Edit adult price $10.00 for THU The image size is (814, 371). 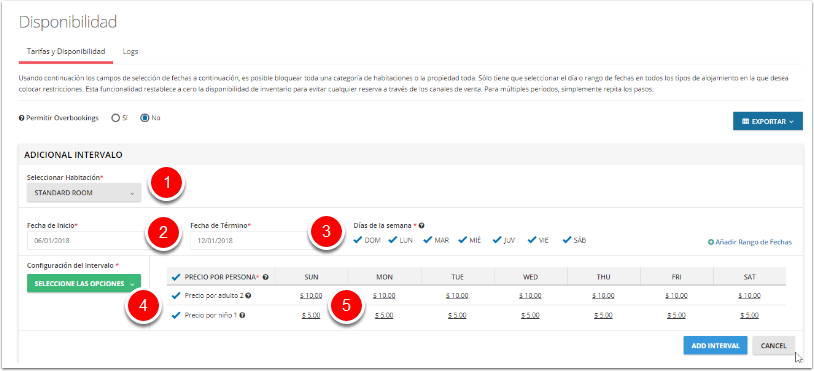point(603,296)
